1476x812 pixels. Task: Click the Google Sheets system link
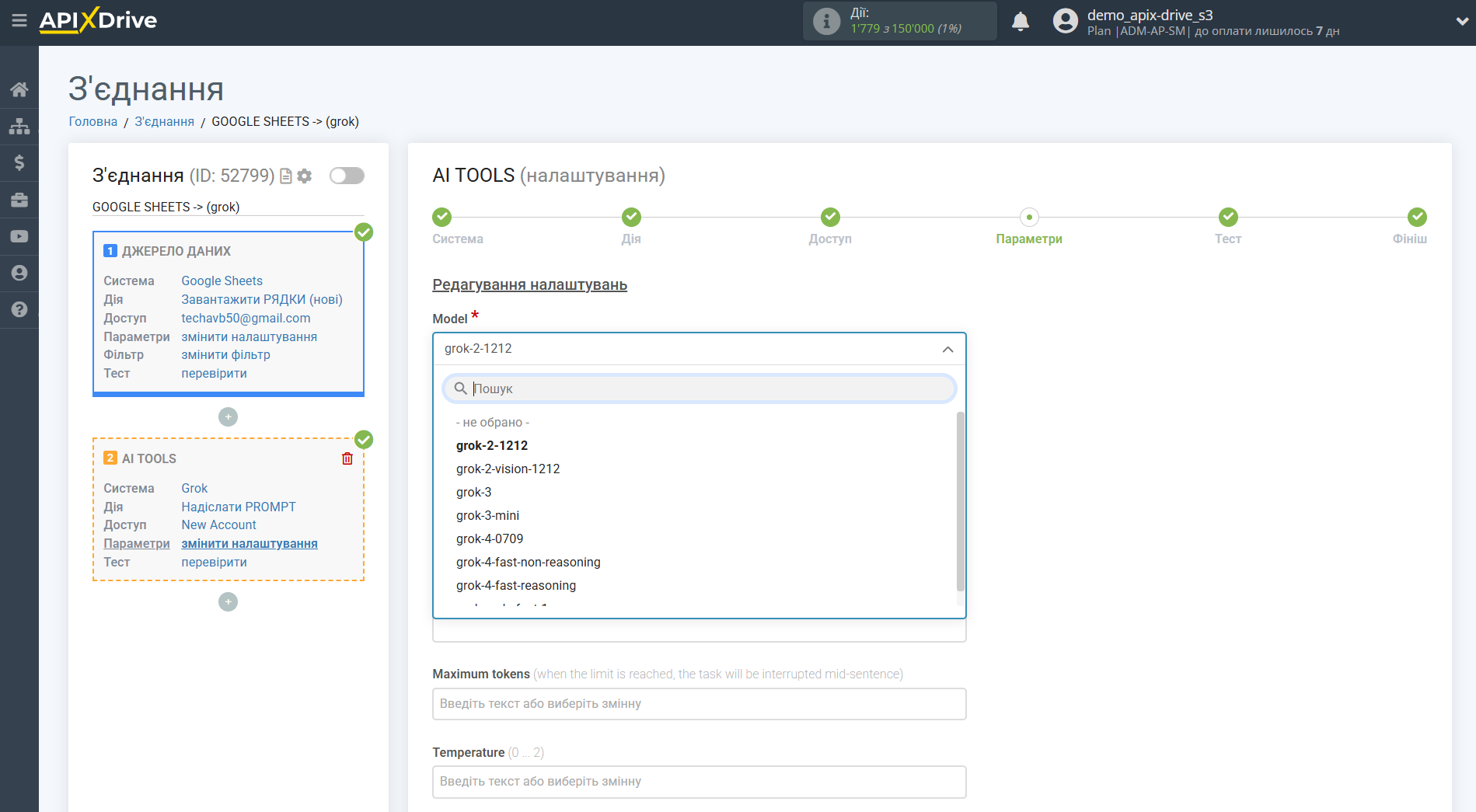click(222, 281)
